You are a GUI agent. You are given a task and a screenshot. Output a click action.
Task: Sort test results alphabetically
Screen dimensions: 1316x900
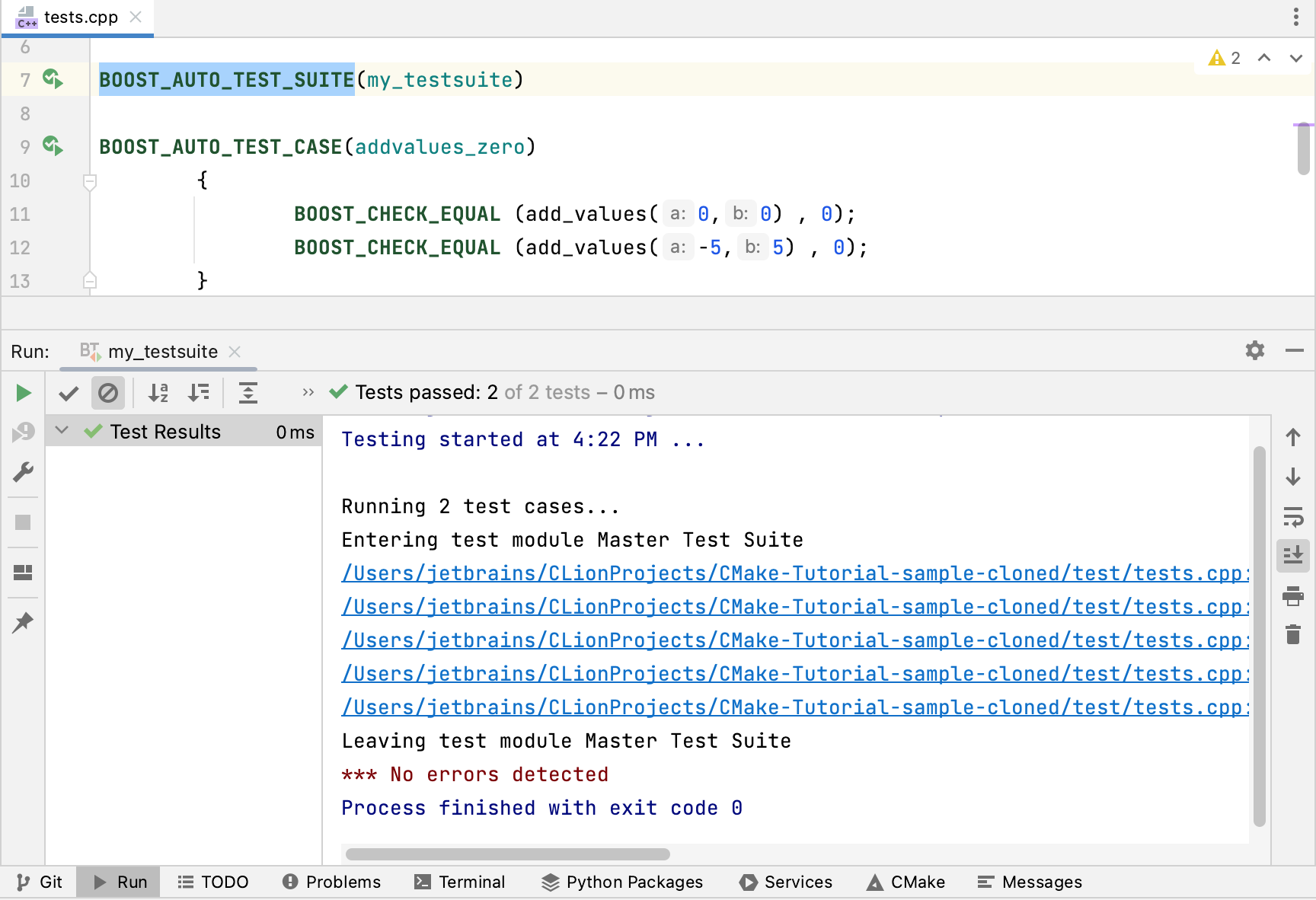pos(158,393)
